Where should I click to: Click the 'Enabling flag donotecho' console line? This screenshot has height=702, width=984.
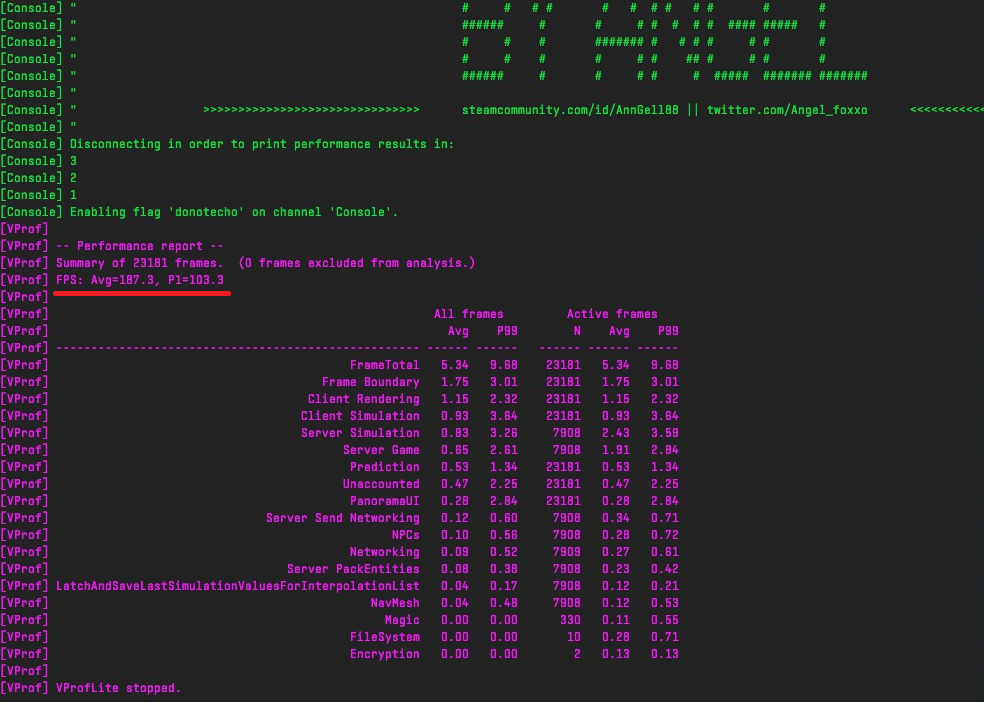(234, 212)
